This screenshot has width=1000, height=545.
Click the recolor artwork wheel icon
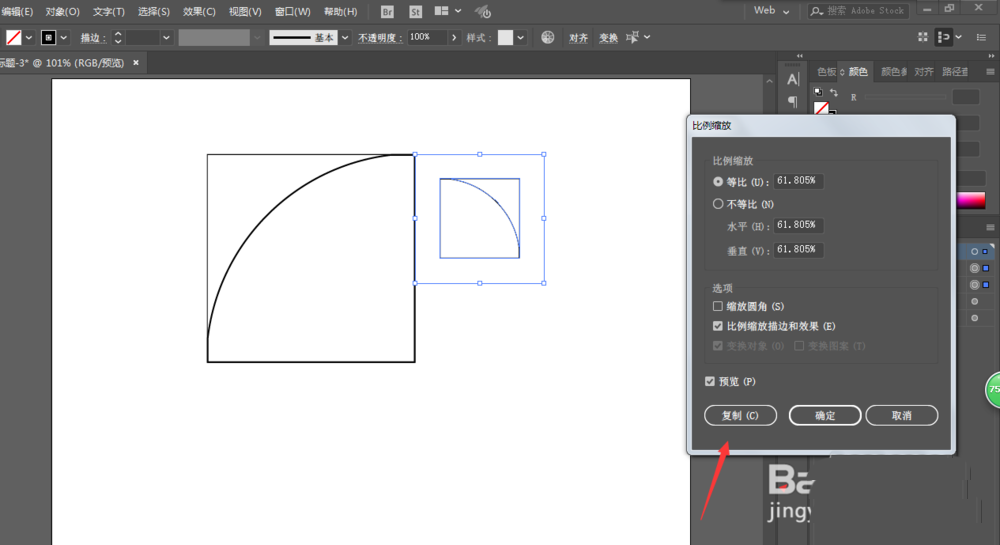click(547, 37)
